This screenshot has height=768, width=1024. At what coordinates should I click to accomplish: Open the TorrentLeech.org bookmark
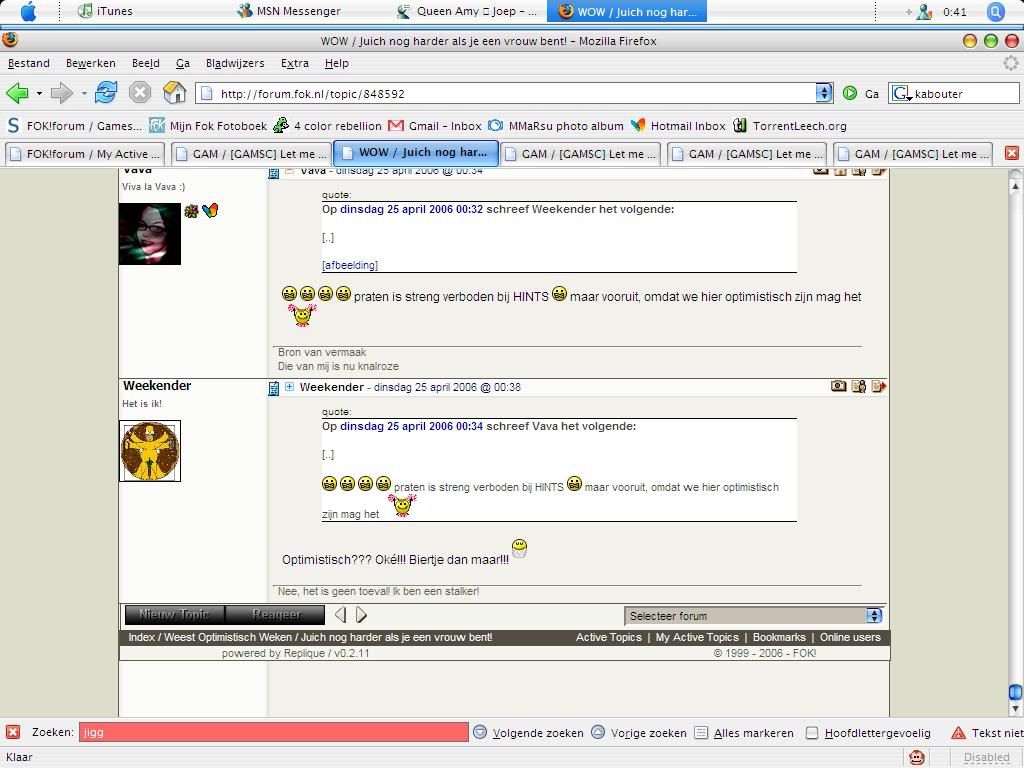(x=790, y=125)
